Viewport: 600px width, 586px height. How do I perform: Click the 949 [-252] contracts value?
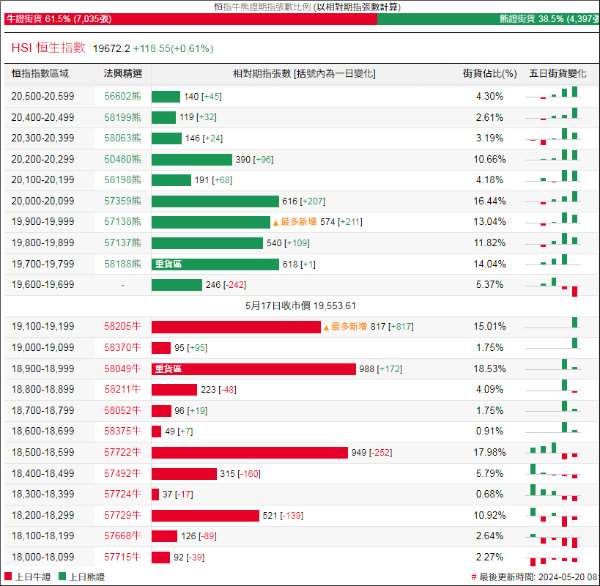(372, 453)
